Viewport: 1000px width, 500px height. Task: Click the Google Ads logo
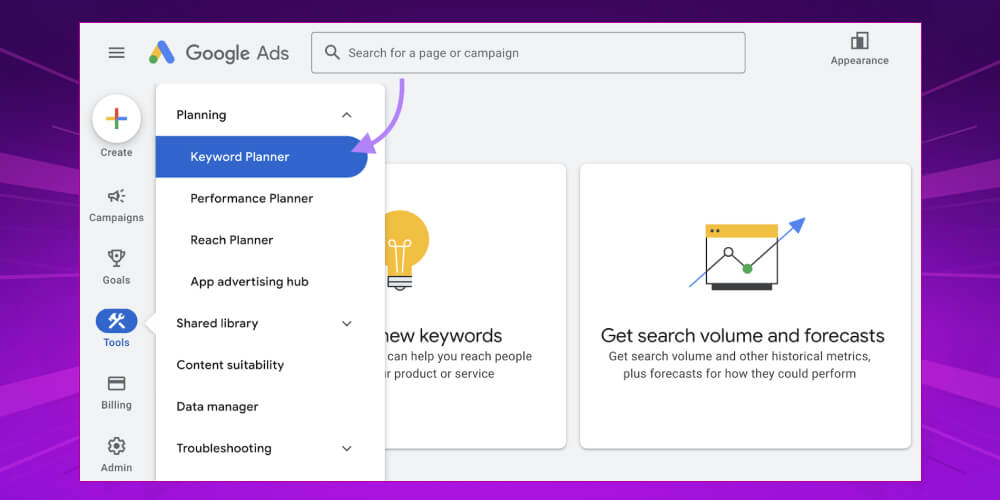219,53
